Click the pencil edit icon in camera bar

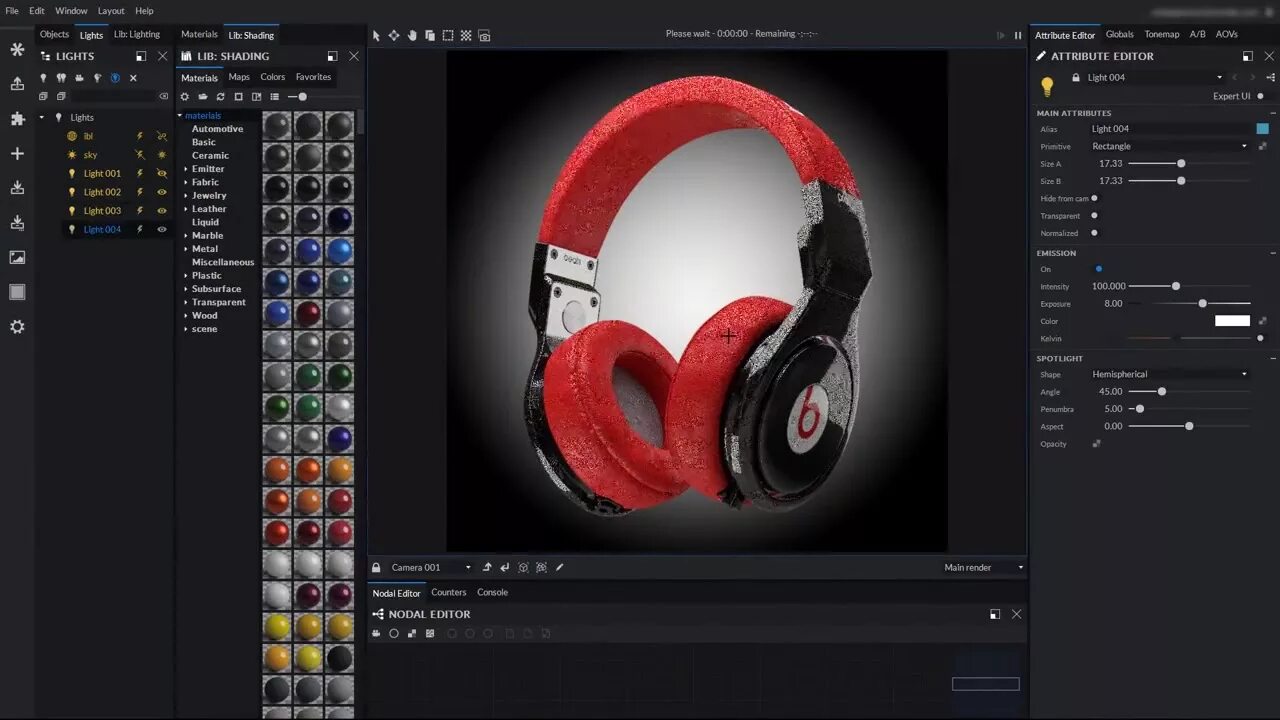559,567
